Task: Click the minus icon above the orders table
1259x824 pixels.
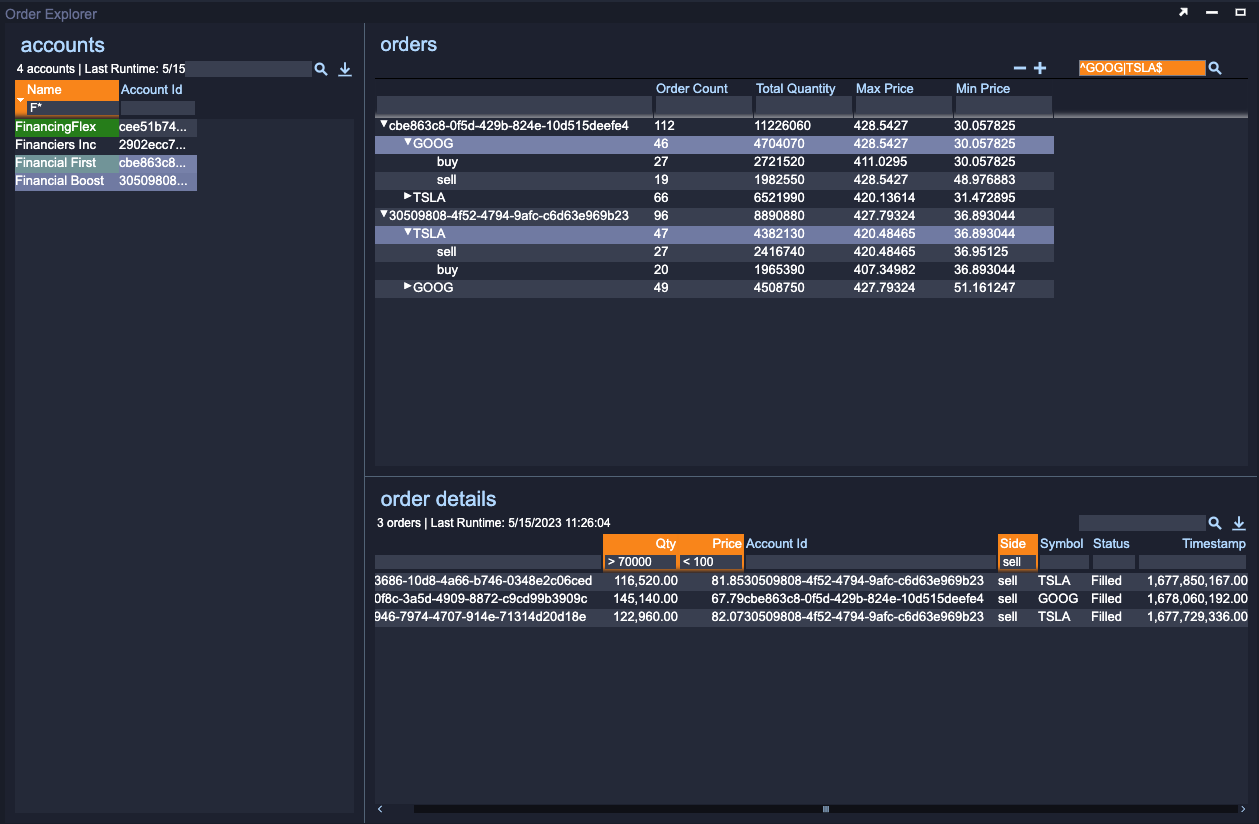Action: [x=1020, y=68]
